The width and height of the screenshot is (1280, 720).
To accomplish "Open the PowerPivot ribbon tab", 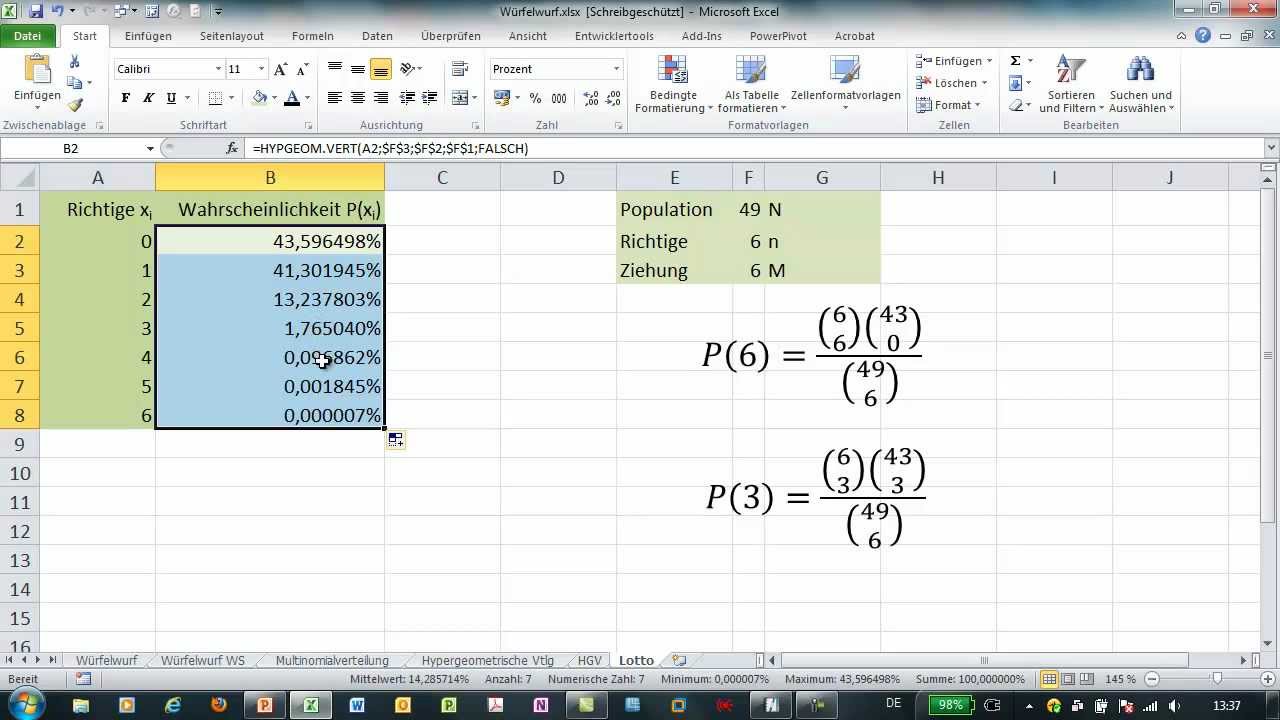I will coord(778,36).
